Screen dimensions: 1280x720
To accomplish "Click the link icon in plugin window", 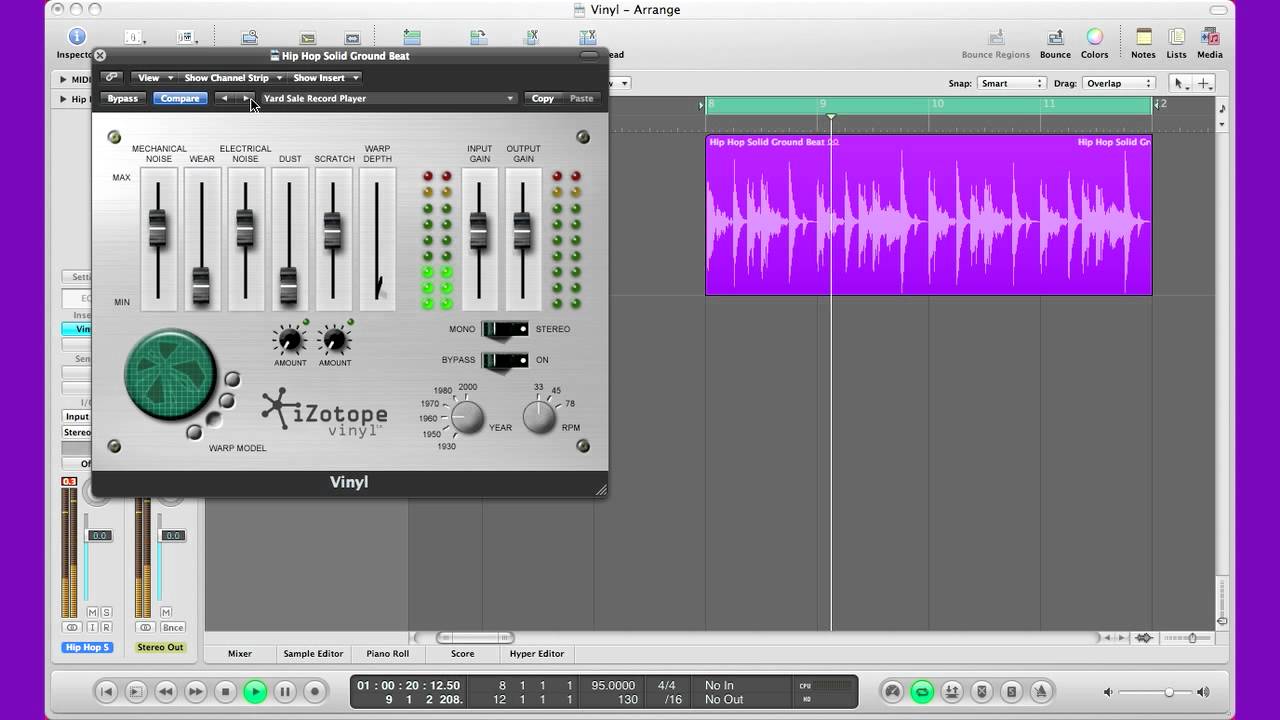I will (x=111, y=77).
